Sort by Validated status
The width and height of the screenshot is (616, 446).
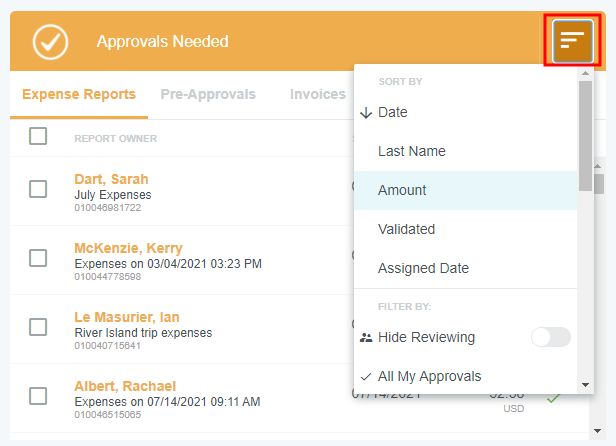tap(406, 229)
